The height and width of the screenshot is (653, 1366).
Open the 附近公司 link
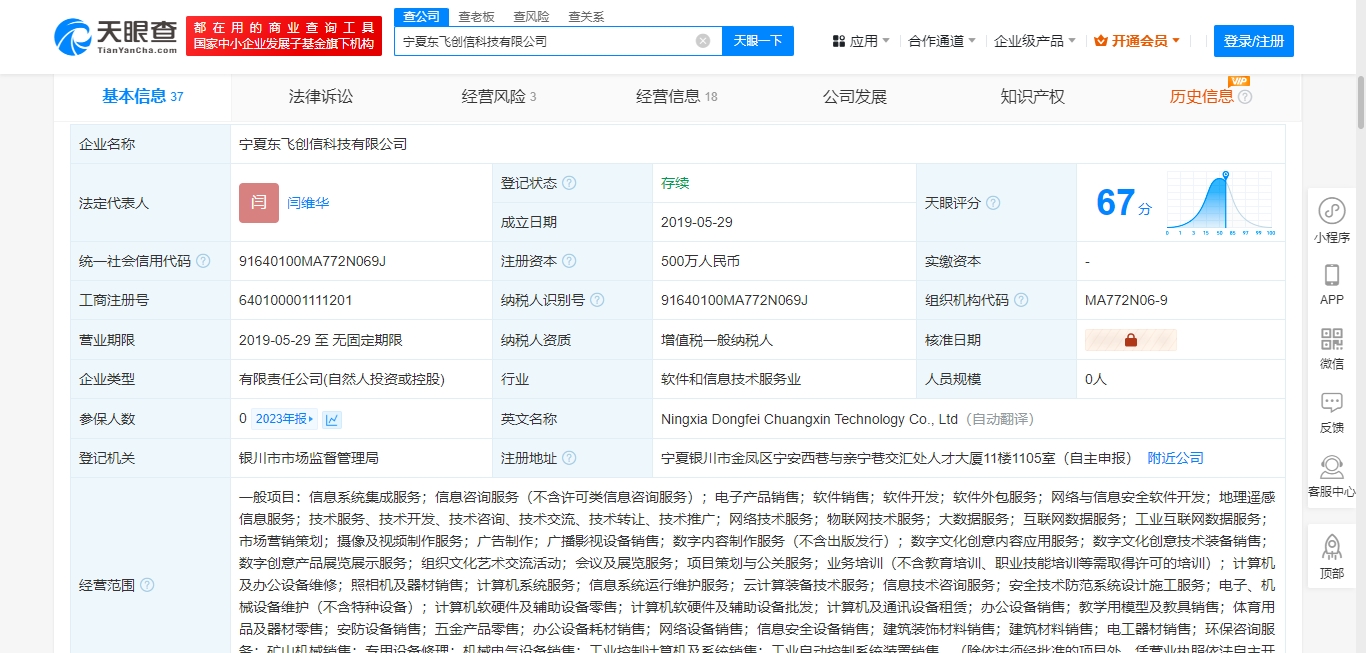(1175, 458)
